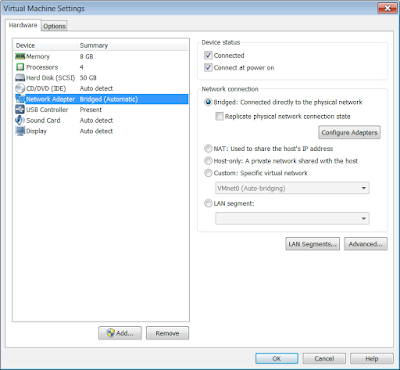Viewport: 400px width, 370px height.
Task: Select the NAT radio button
Action: point(208,148)
